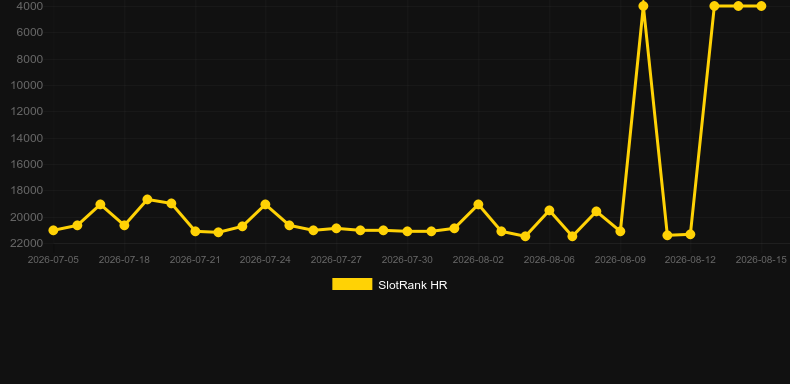Click the y-axis value 12000
Screen dimensions: 790x384
[27, 111]
